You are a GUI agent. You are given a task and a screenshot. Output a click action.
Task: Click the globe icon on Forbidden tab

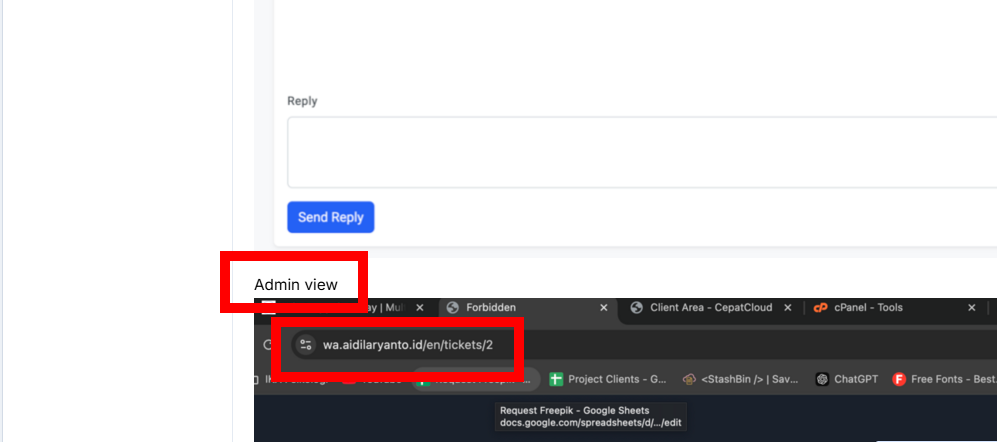click(453, 308)
